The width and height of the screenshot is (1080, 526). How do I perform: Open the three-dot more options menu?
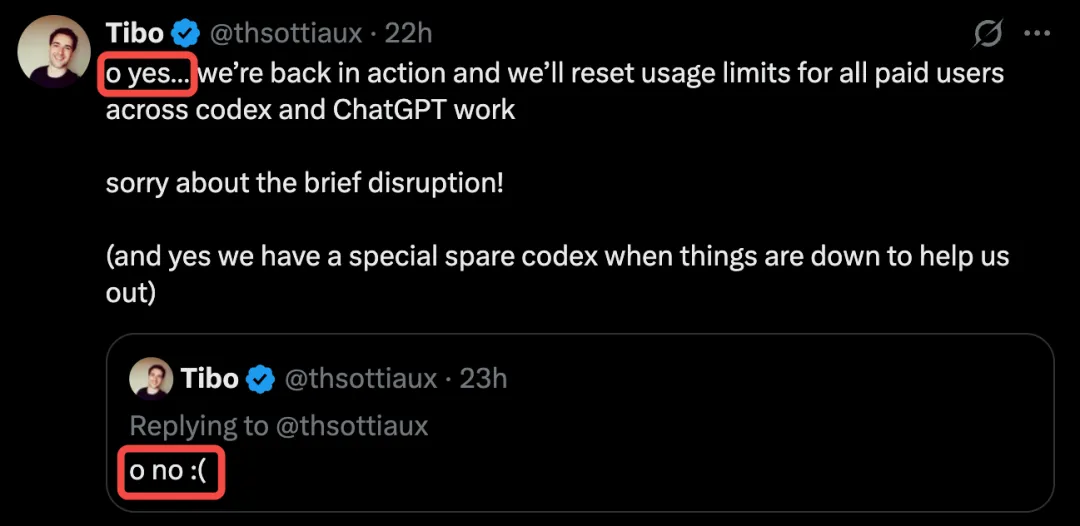tap(1037, 34)
